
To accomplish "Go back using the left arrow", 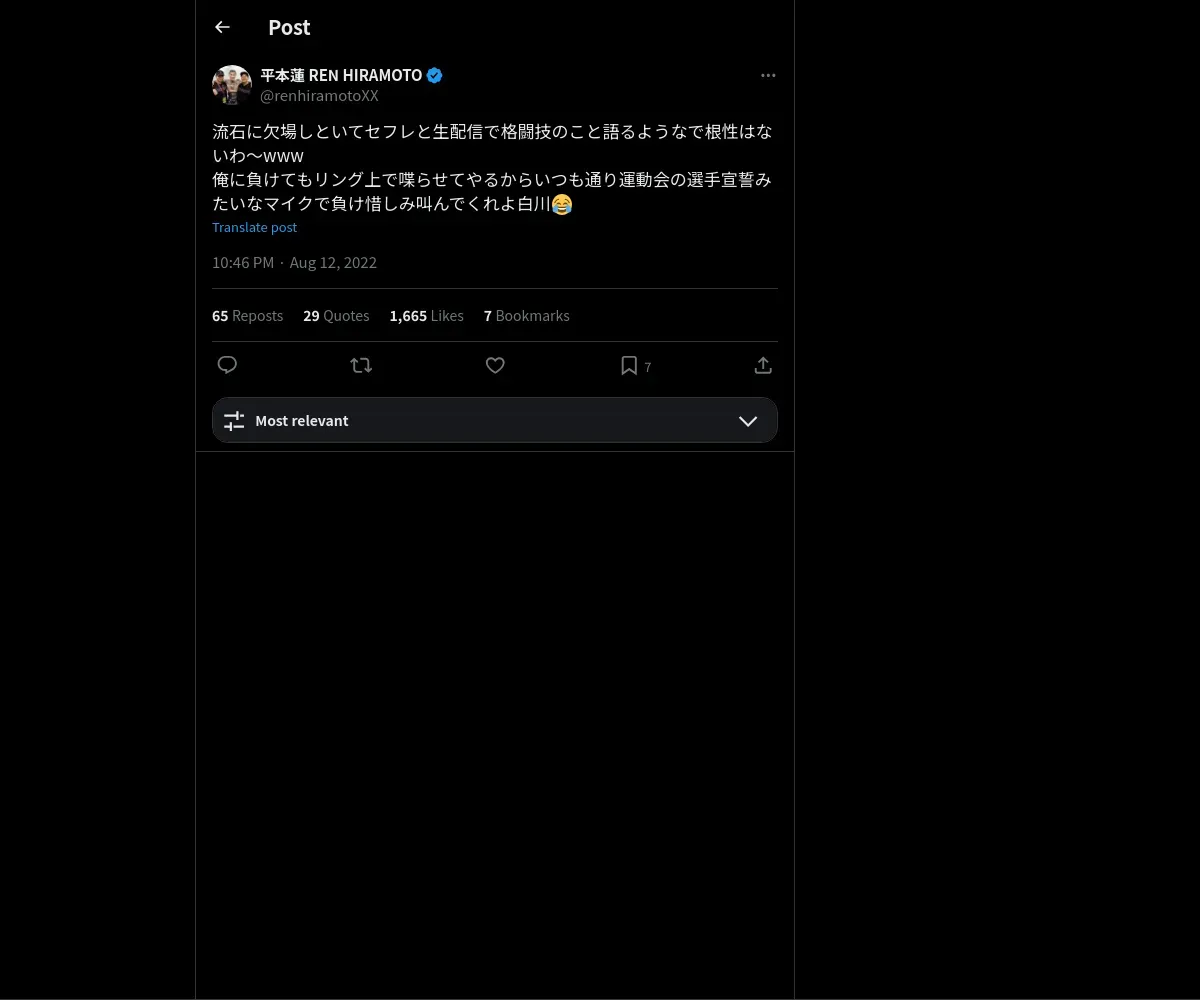I will pyautogui.click(x=222, y=27).
